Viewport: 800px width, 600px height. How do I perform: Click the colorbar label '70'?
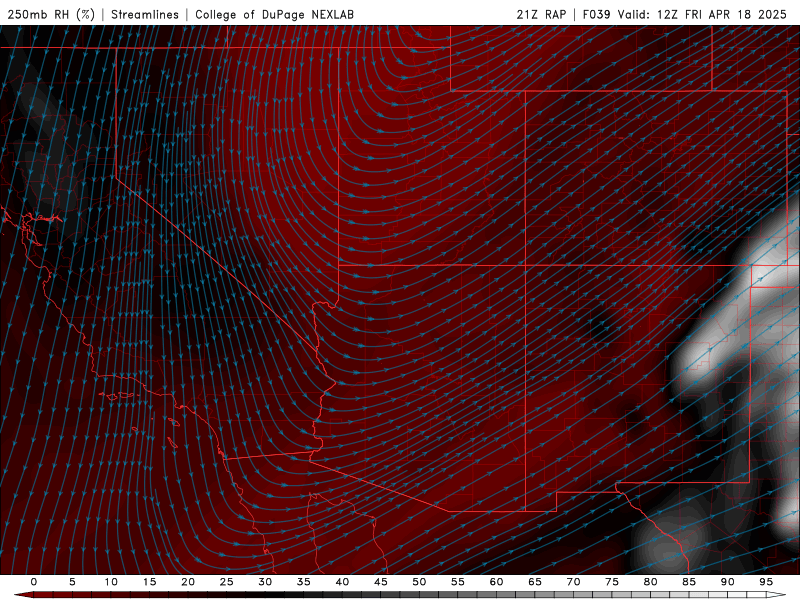click(x=573, y=582)
